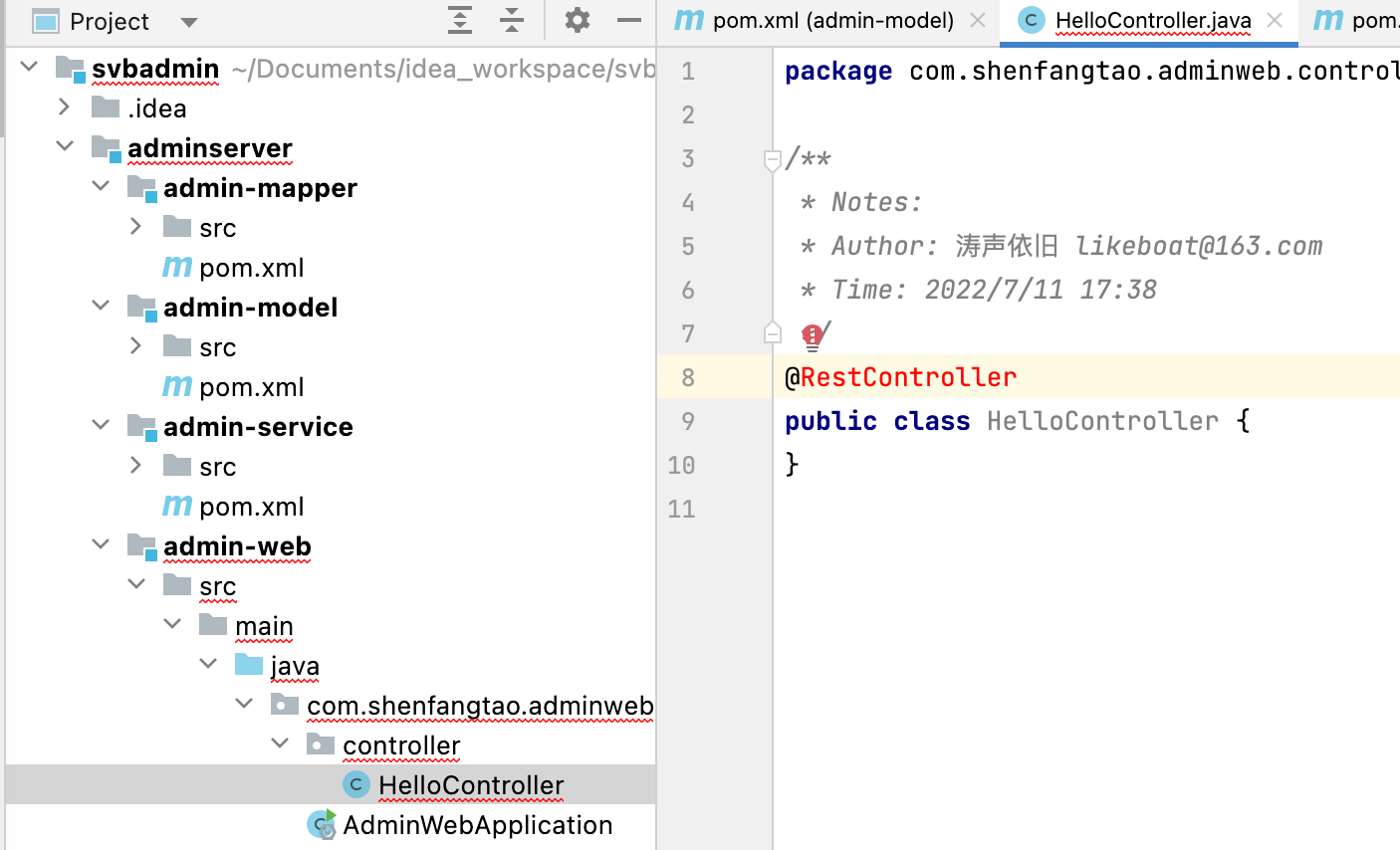Screen dimensions: 1400x850
Task: Select admin-mapper module
Action: click(260, 187)
